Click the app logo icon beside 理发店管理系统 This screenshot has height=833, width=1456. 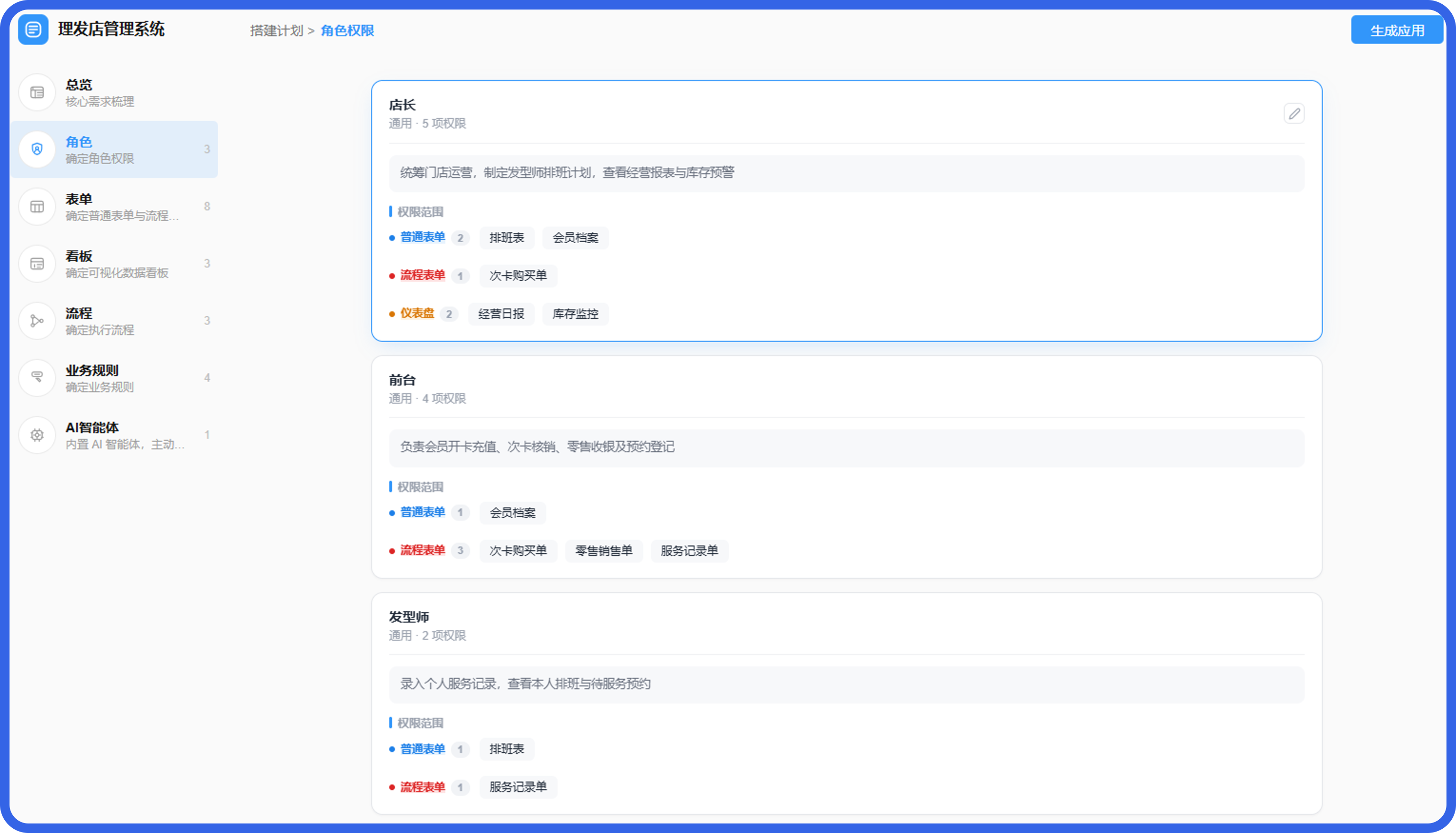[33, 29]
